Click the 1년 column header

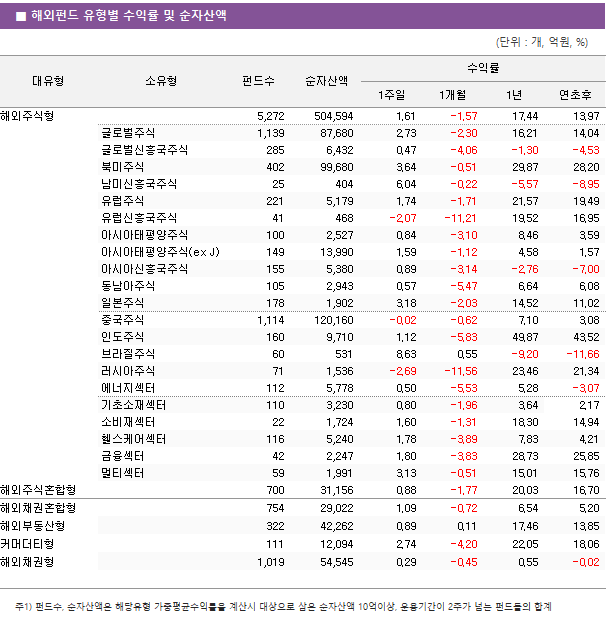coord(514,95)
